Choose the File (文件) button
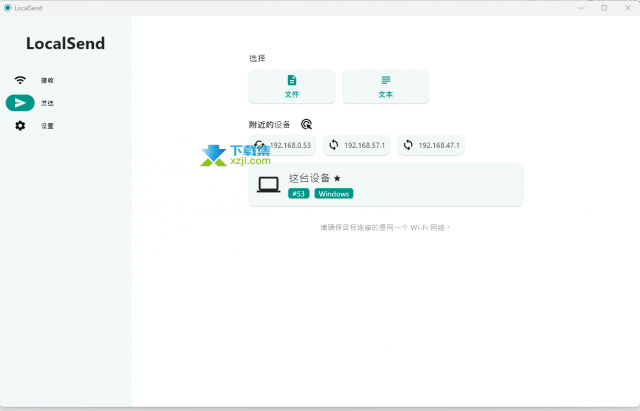The height and width of the screenshot is (411, 640). point(292,87)
